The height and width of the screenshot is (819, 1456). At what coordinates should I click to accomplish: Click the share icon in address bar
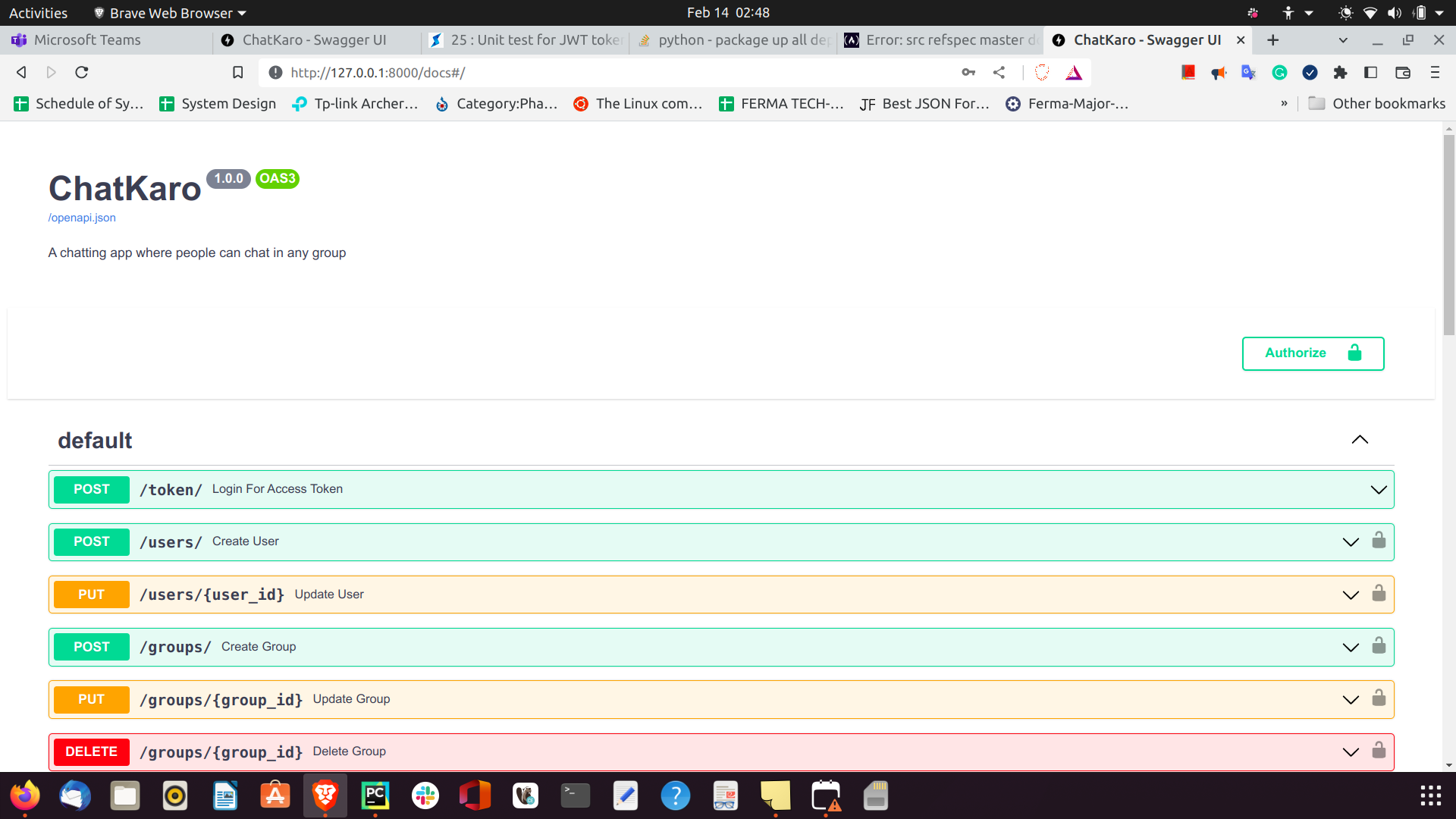pos(999,73)
